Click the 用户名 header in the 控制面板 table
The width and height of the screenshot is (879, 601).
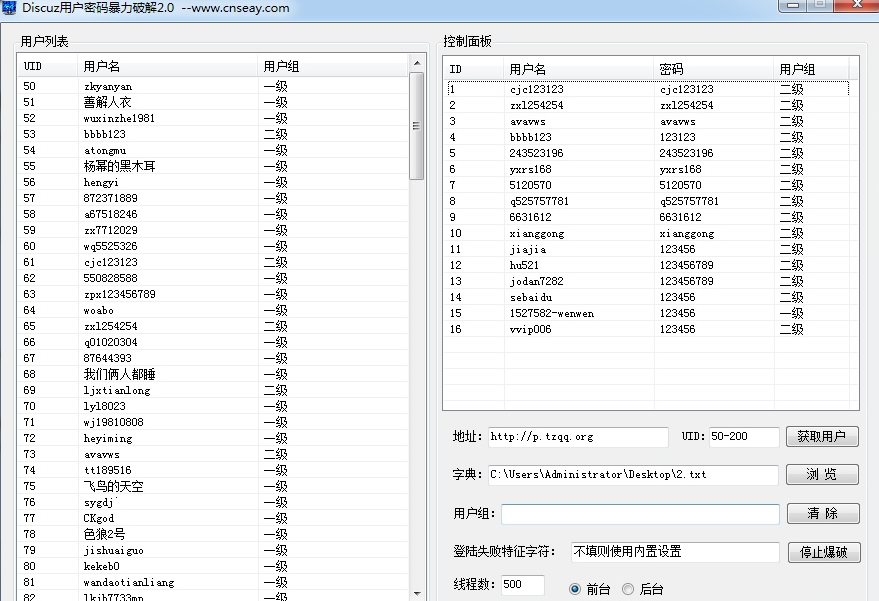(x=578, y=70)
